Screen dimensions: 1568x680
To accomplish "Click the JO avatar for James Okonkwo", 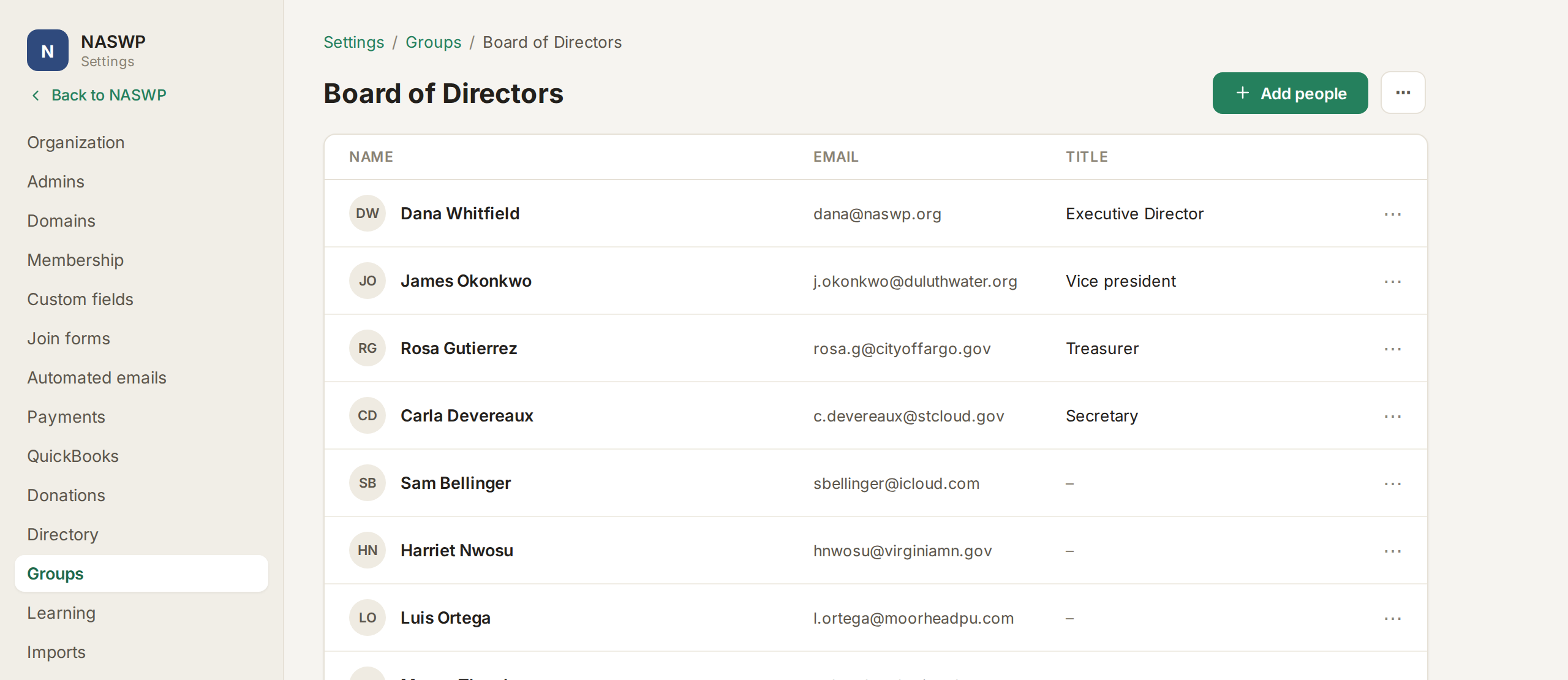I will (x=367, y=281).
